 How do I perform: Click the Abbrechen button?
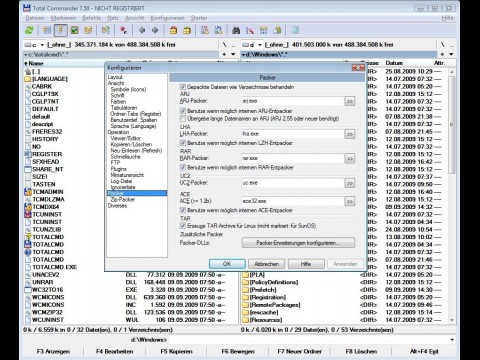coord(267,264)
